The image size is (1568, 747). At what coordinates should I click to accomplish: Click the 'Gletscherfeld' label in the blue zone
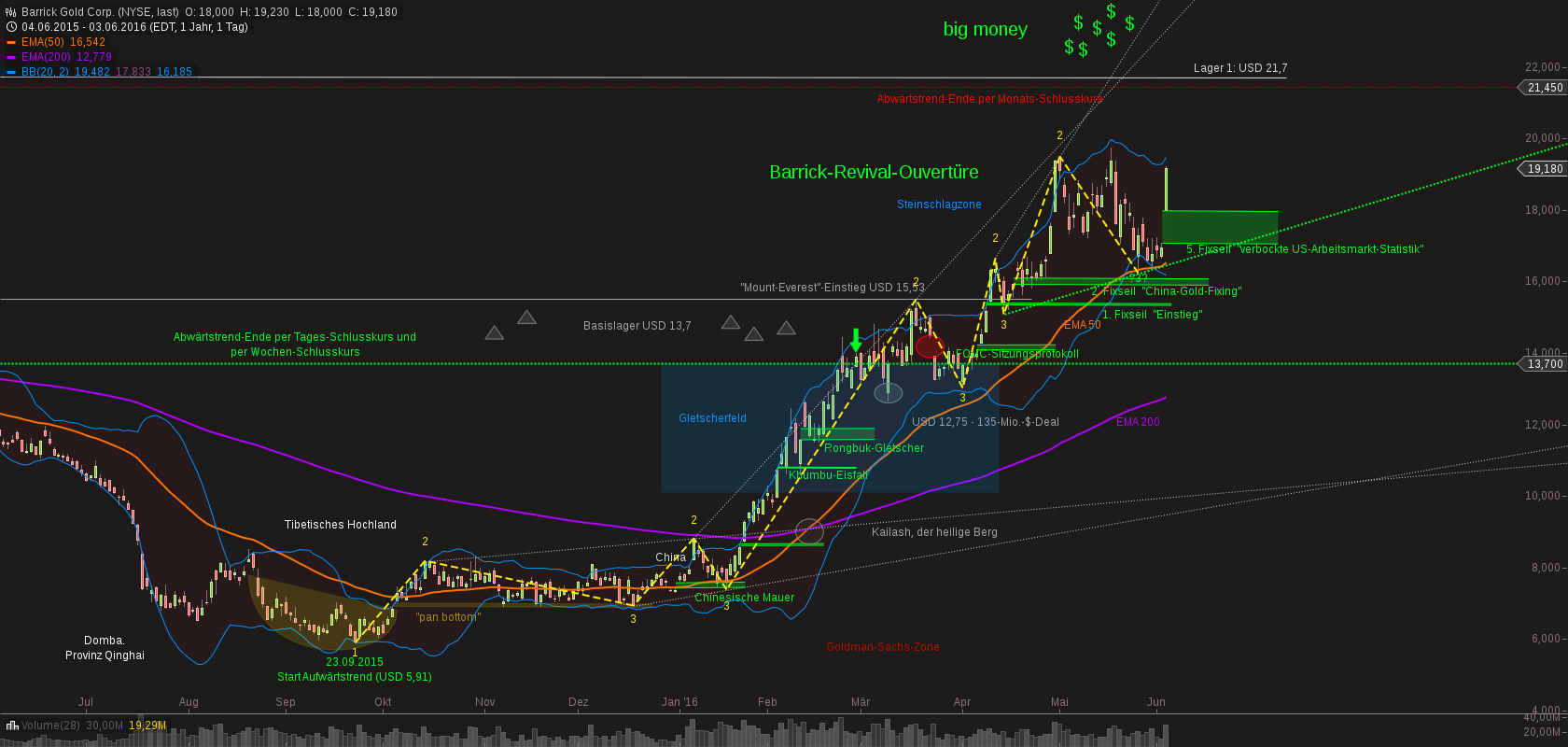[712, 418]
